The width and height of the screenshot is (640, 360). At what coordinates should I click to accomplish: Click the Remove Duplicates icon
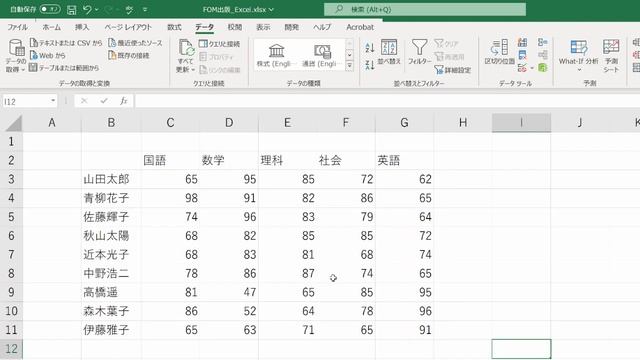point(522,55)
